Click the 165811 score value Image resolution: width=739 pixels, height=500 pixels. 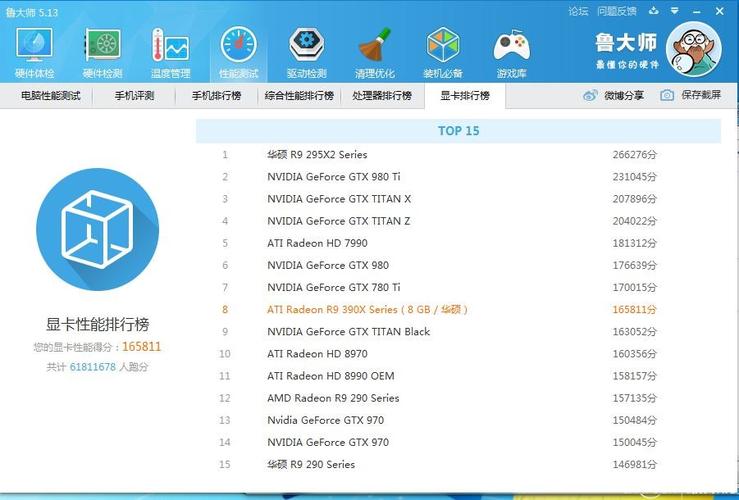click(x=141, y=347)
